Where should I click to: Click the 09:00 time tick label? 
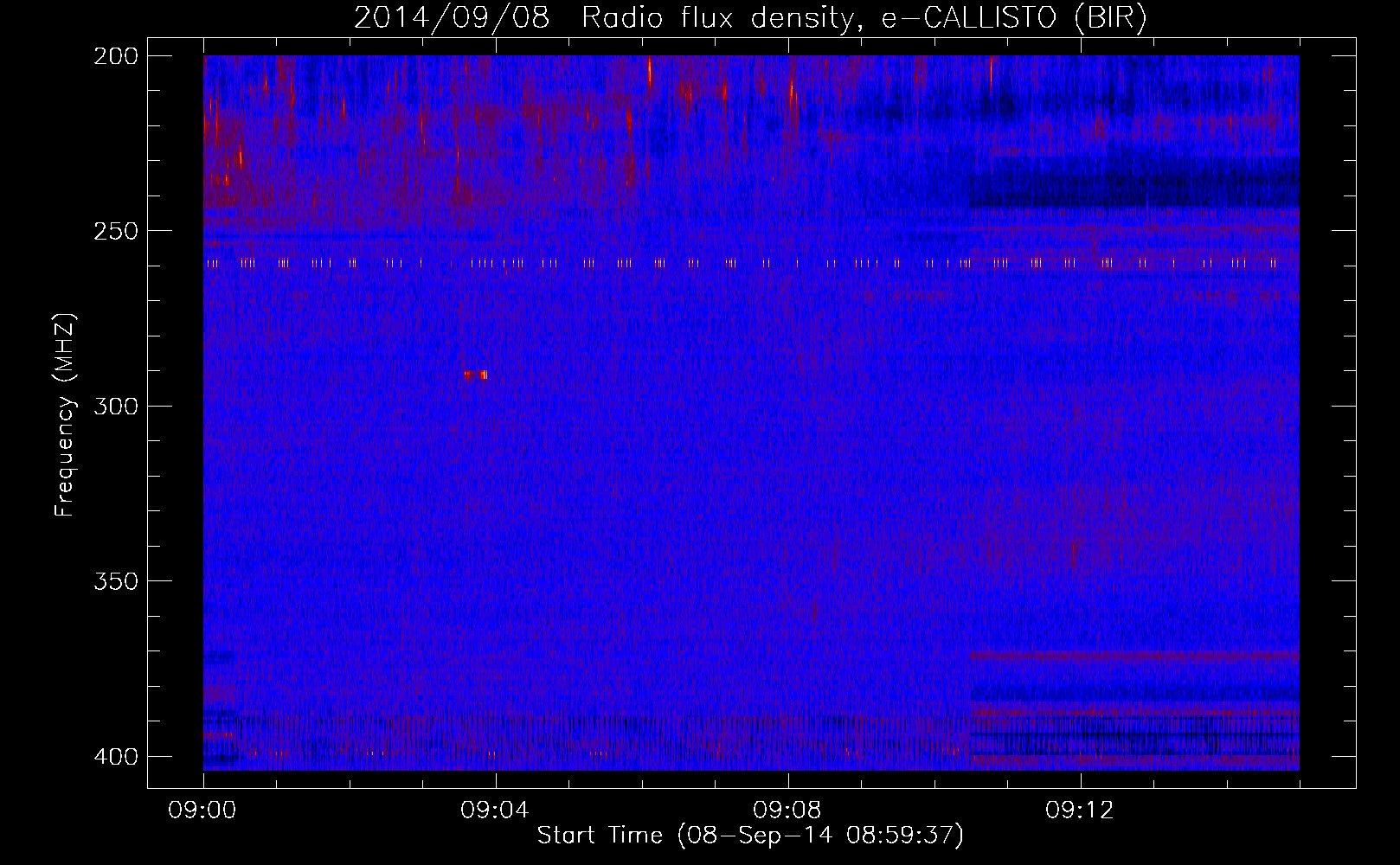tap(202, 811)
